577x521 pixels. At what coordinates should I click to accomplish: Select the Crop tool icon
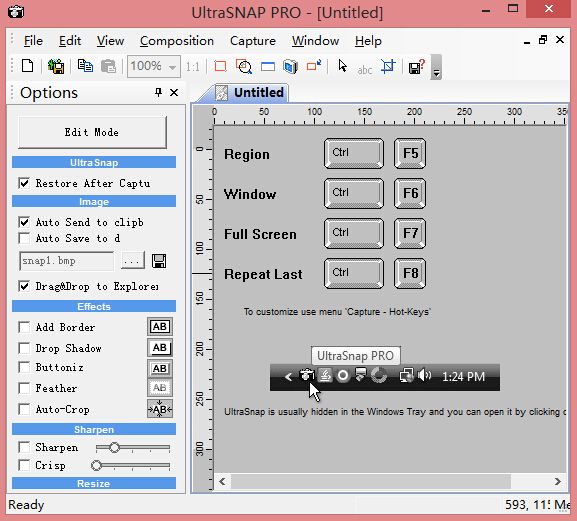point(388,66)
